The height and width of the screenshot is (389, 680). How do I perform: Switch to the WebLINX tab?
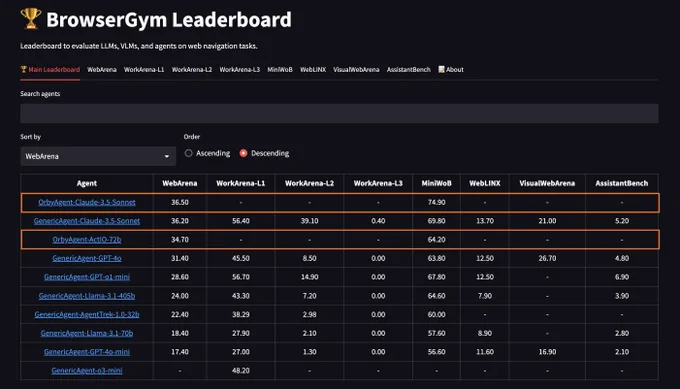point(313,69)
